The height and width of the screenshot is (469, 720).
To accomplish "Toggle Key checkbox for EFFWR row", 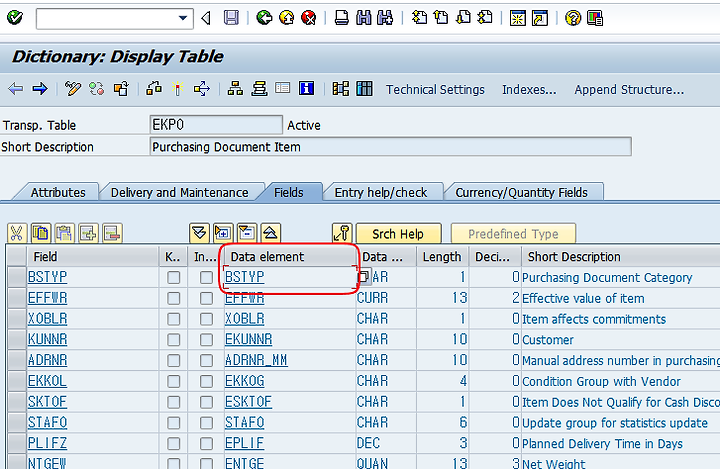I will tap(174, 298).
